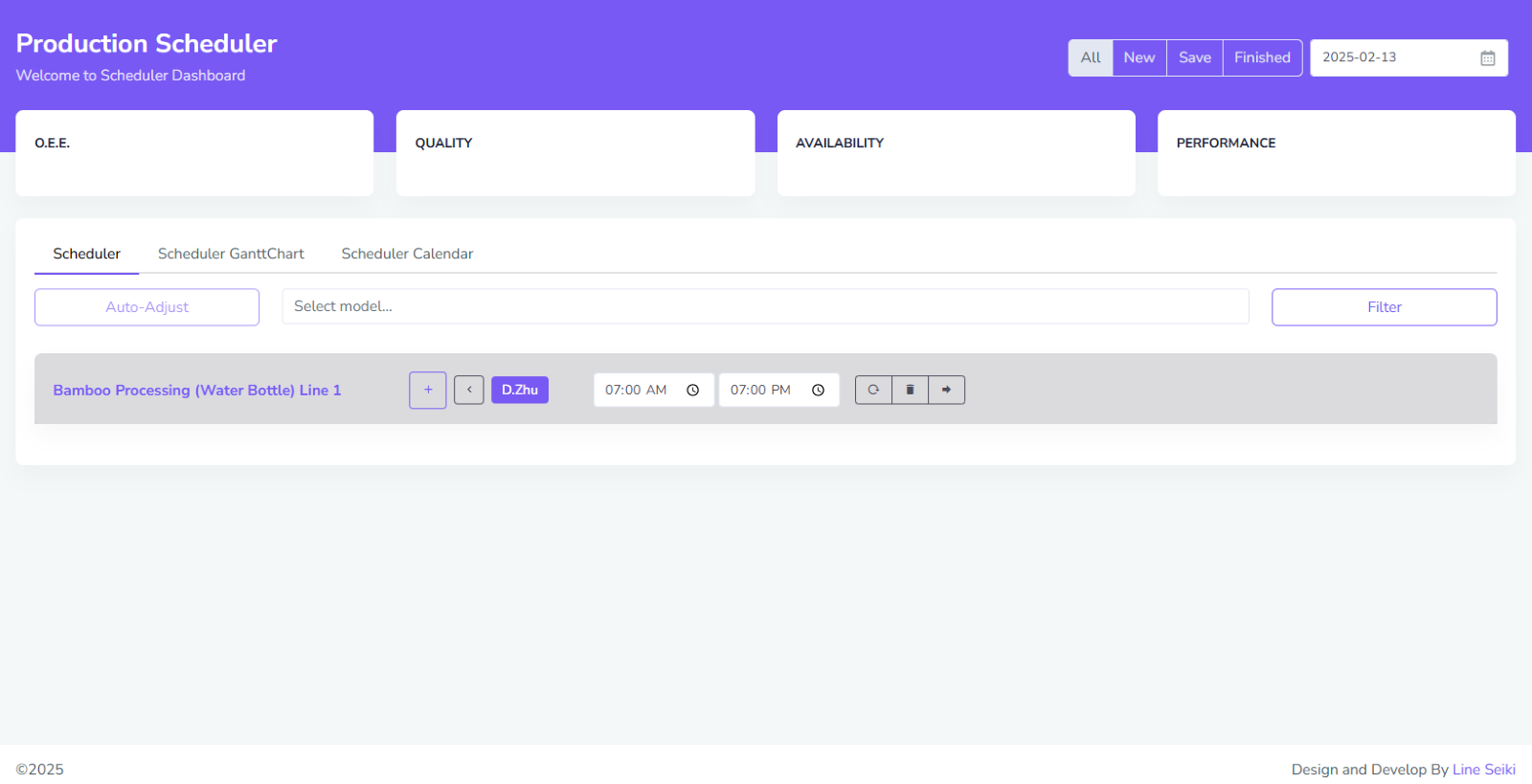
Task: Switch to the New status filter
Action: (x=1138, y=57)
